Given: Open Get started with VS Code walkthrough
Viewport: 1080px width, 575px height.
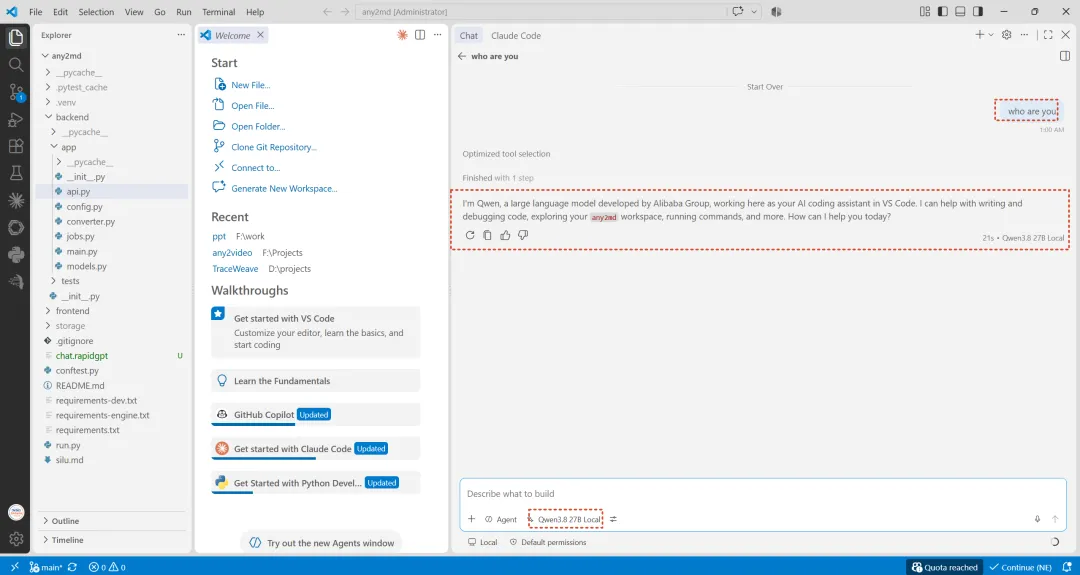Looking at the screenshot, I should point(315,332).
